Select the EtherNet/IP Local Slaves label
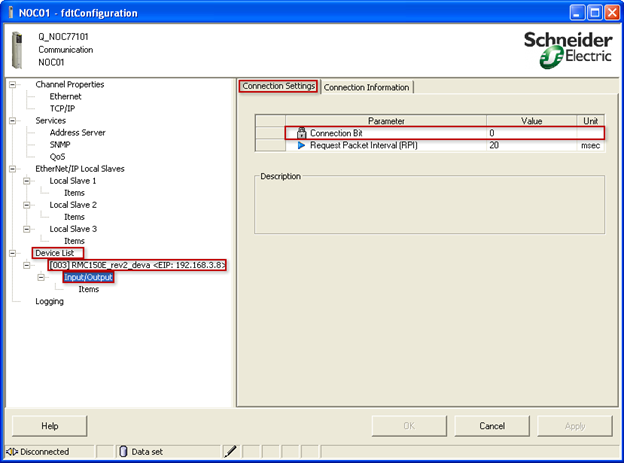624x463 pixels. 80,169
